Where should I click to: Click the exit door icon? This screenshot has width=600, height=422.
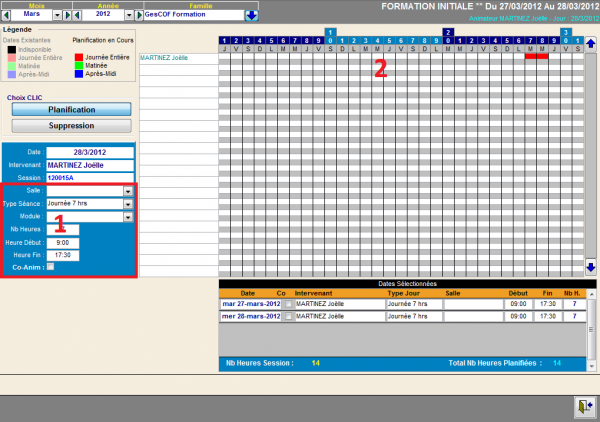pyautogui.click(x=583, y=405)
